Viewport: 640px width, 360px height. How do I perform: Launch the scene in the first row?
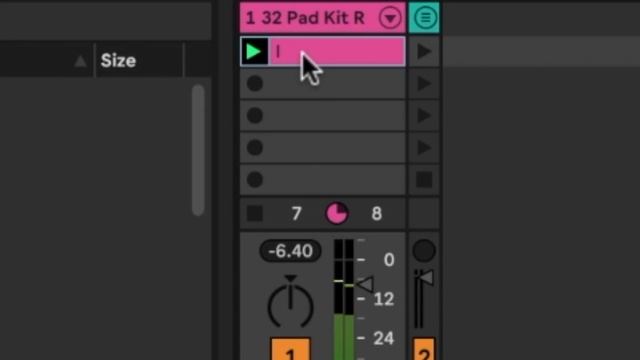point(424,52)
